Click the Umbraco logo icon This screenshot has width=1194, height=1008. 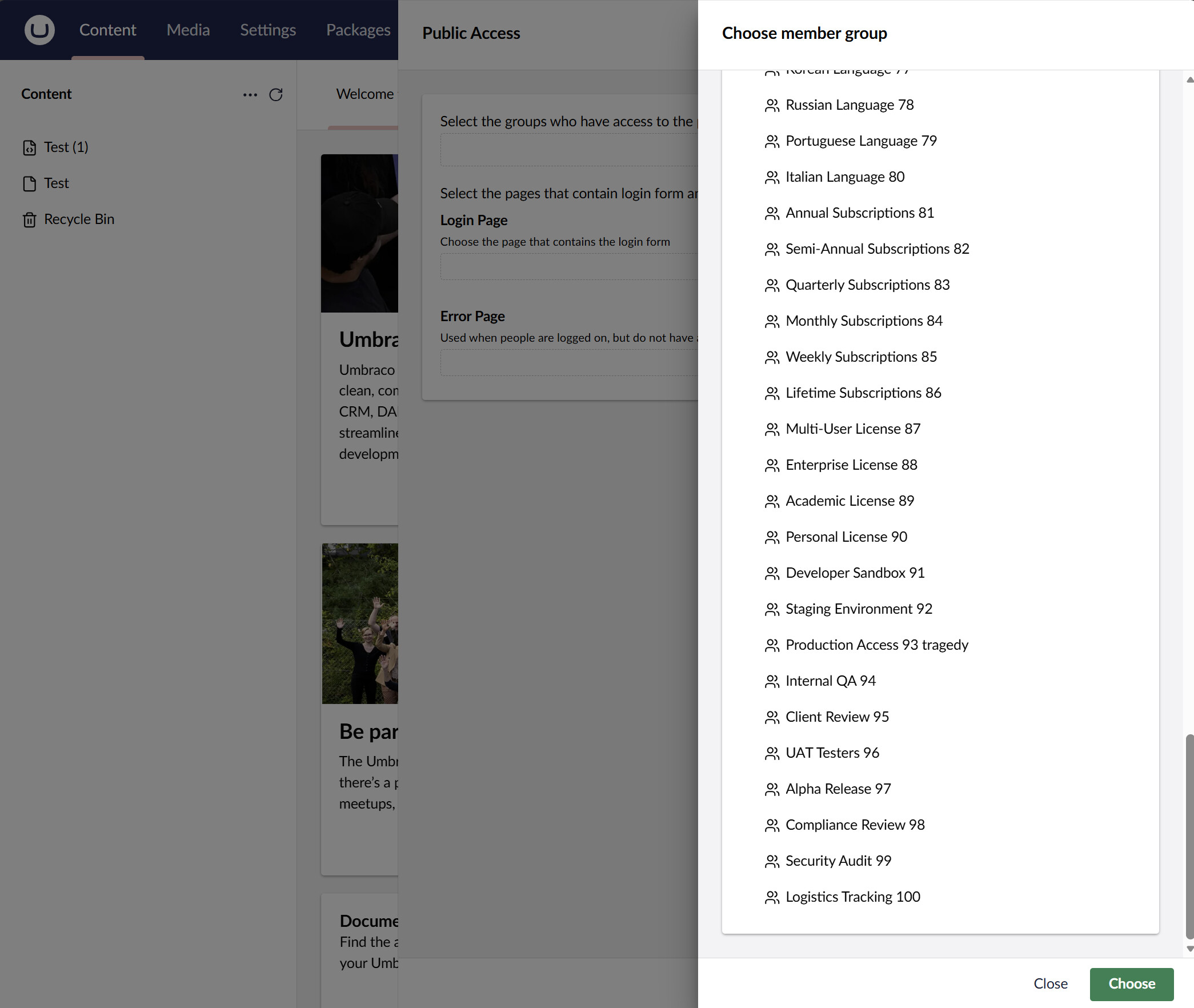point(39,30)
